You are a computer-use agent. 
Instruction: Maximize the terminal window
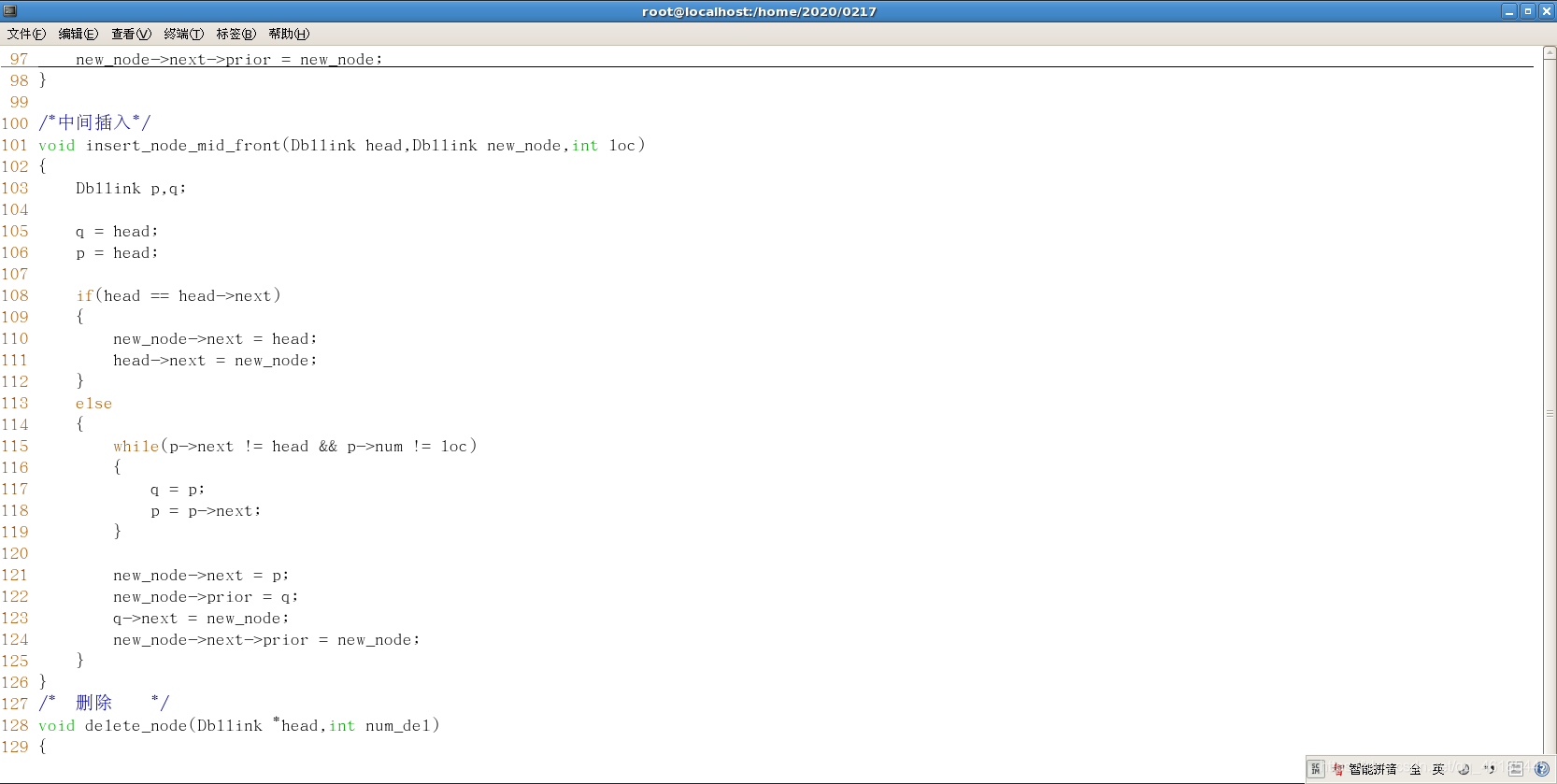(1528, 11)
